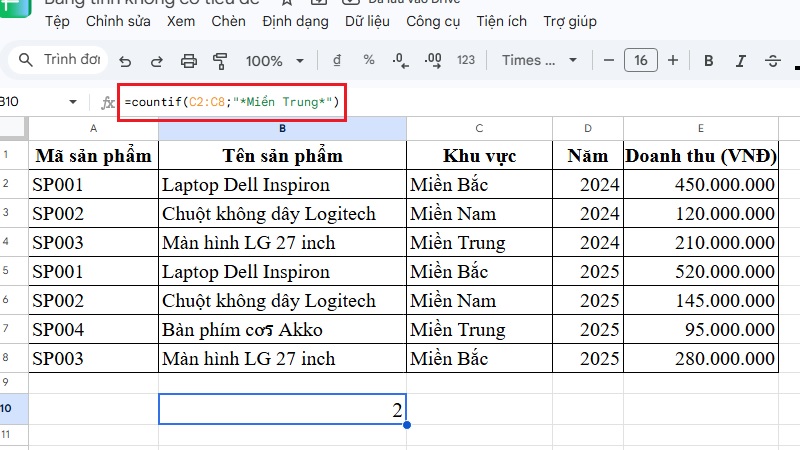Open the Định dạng menu
This screenshot has width=800, height=450.
295,21
